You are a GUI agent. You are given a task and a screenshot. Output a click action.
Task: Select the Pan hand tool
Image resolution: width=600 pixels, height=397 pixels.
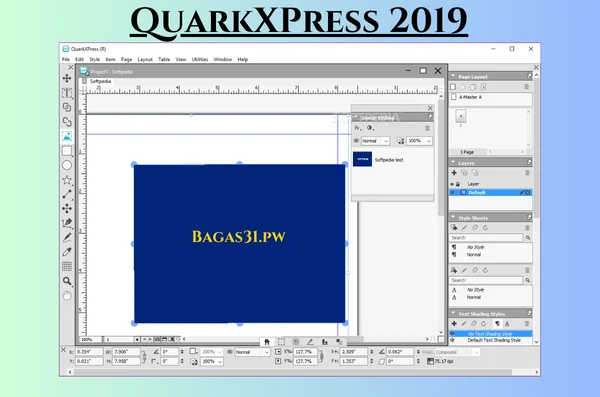(67, 296)
